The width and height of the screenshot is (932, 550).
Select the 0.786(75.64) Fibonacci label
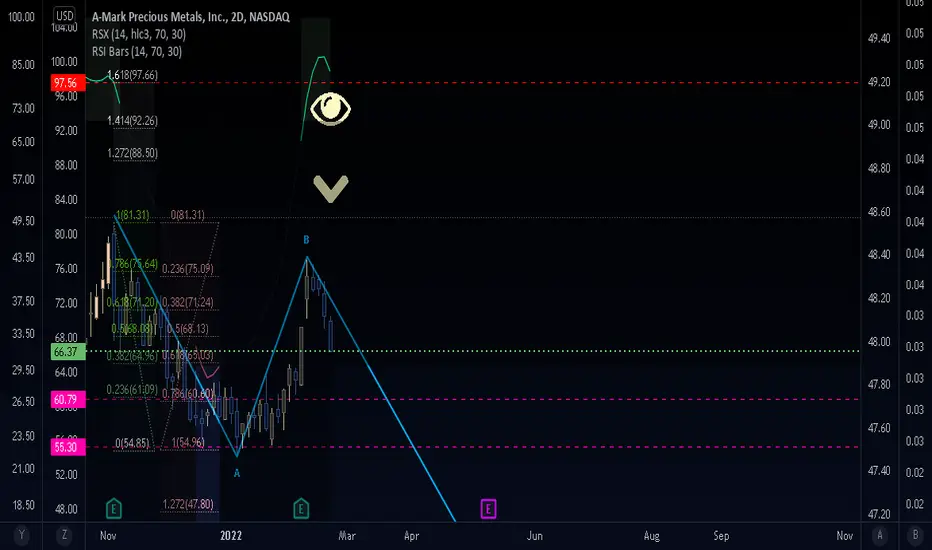tap(133, 264)
